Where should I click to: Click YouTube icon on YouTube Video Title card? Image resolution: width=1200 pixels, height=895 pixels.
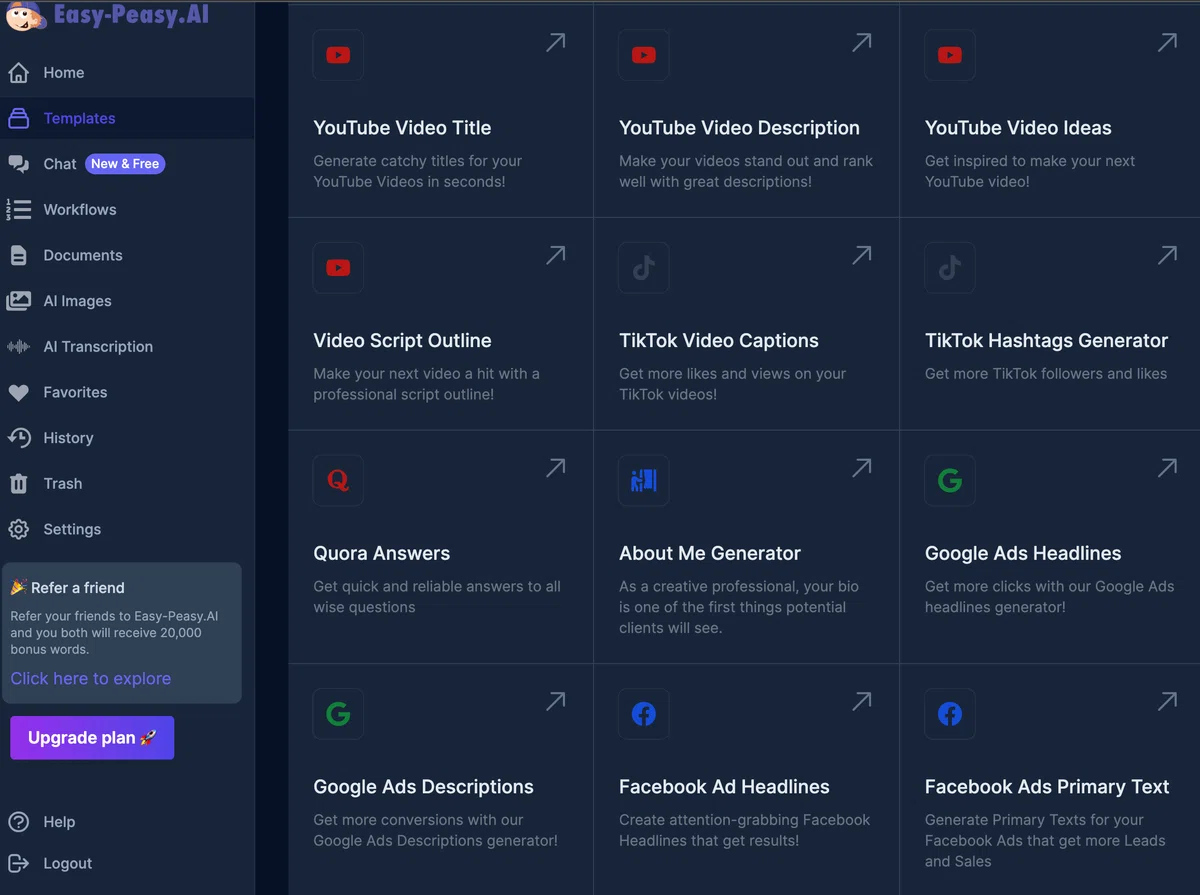[x=338, y=55]
